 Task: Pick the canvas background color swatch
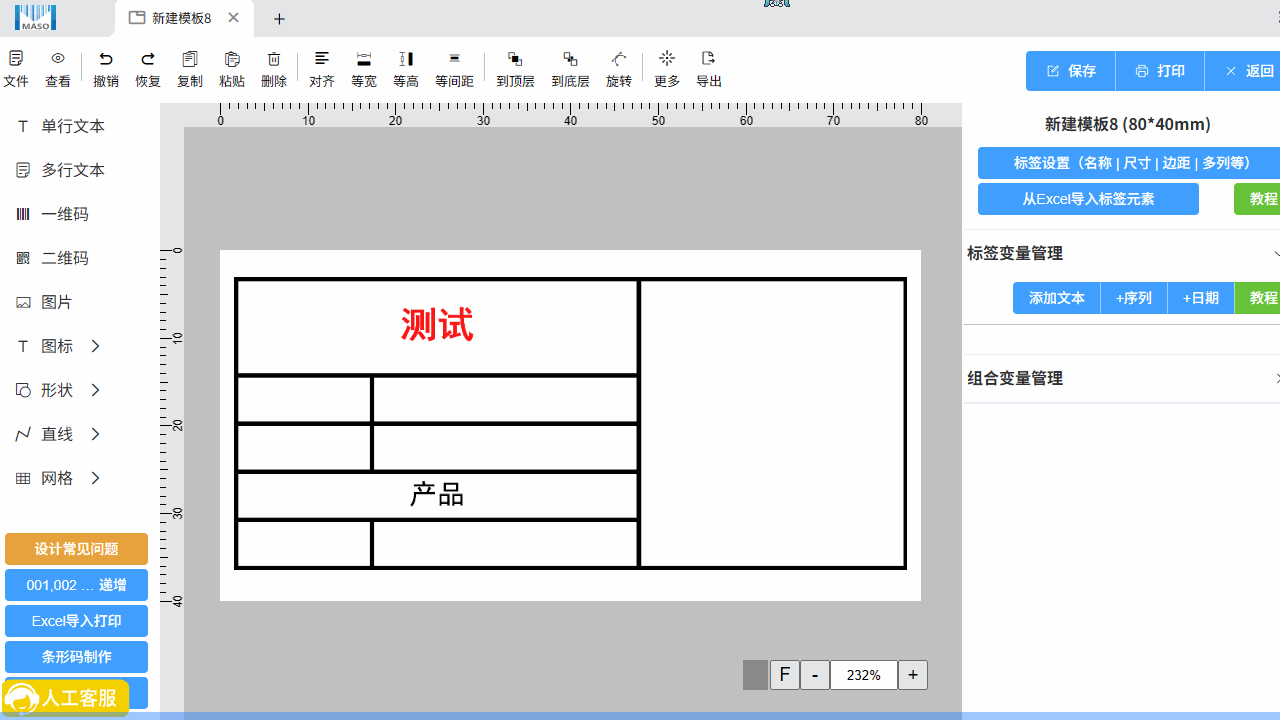coord(755,675)
